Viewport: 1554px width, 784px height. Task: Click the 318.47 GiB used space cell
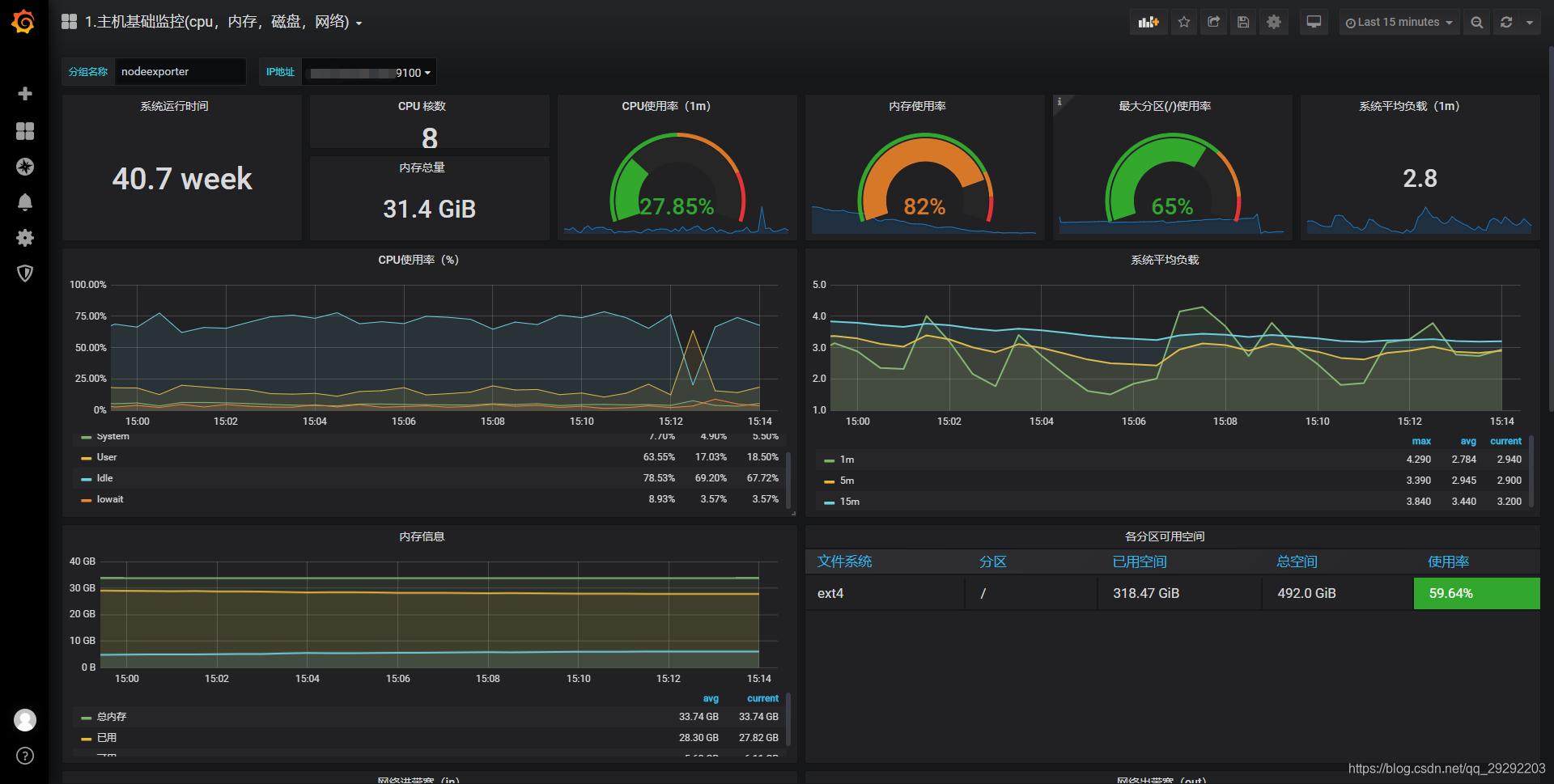pyautogui.click(x=1179, y=593)
